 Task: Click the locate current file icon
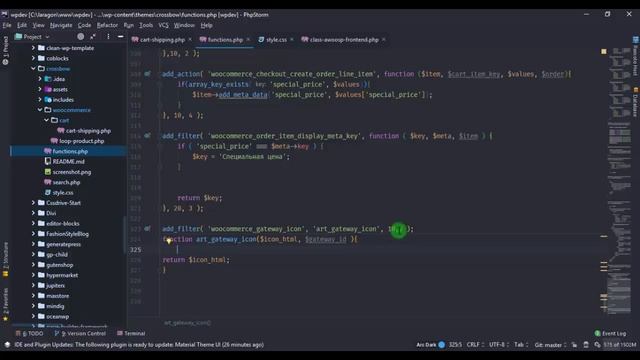point(81,37)
